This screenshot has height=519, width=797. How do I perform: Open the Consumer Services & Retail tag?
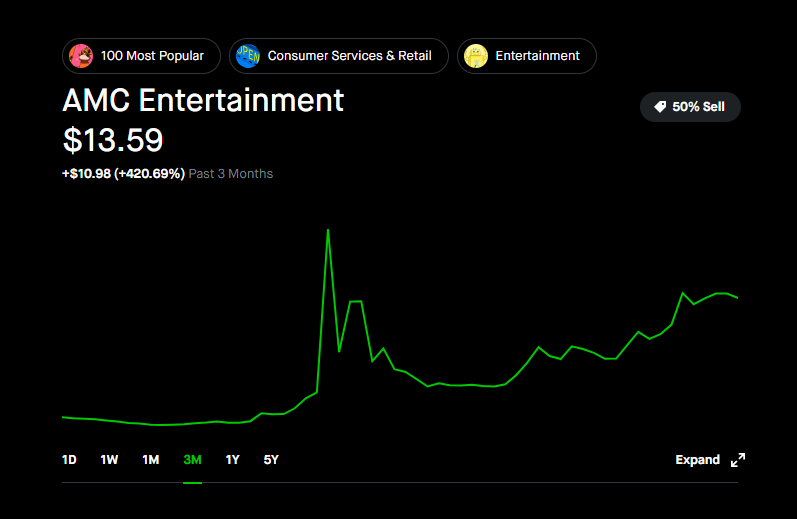tap(339, 56)
